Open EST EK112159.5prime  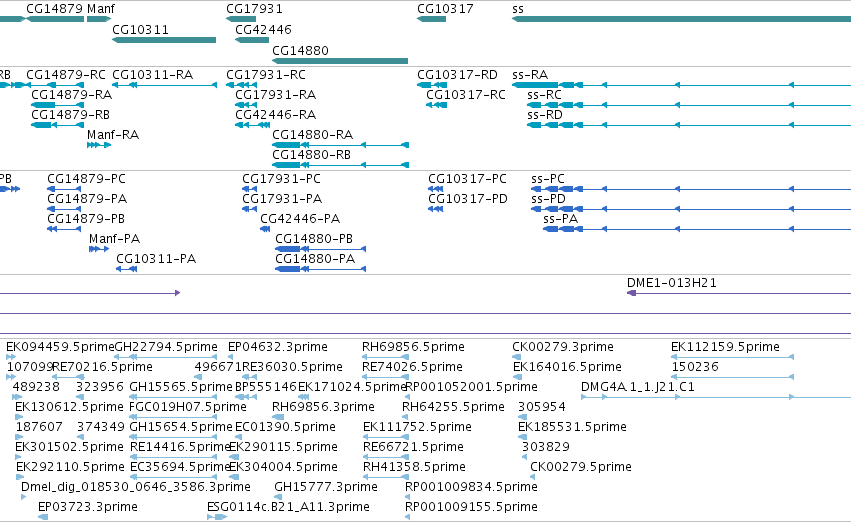click(x=725, y=347)
